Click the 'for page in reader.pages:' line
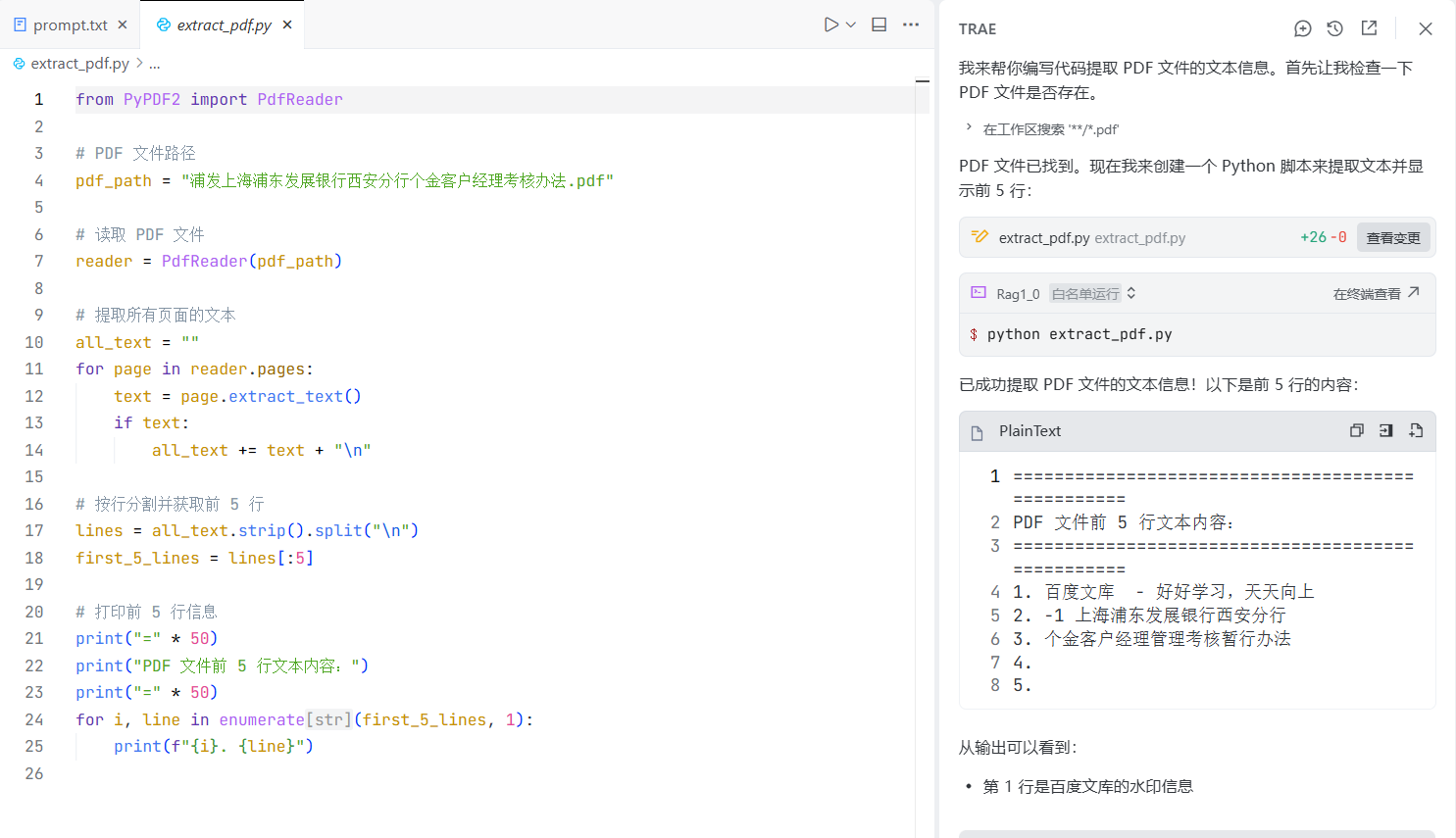Image resolution: width=1456 pixels, height=838 pixels. (x=194, y=369)
